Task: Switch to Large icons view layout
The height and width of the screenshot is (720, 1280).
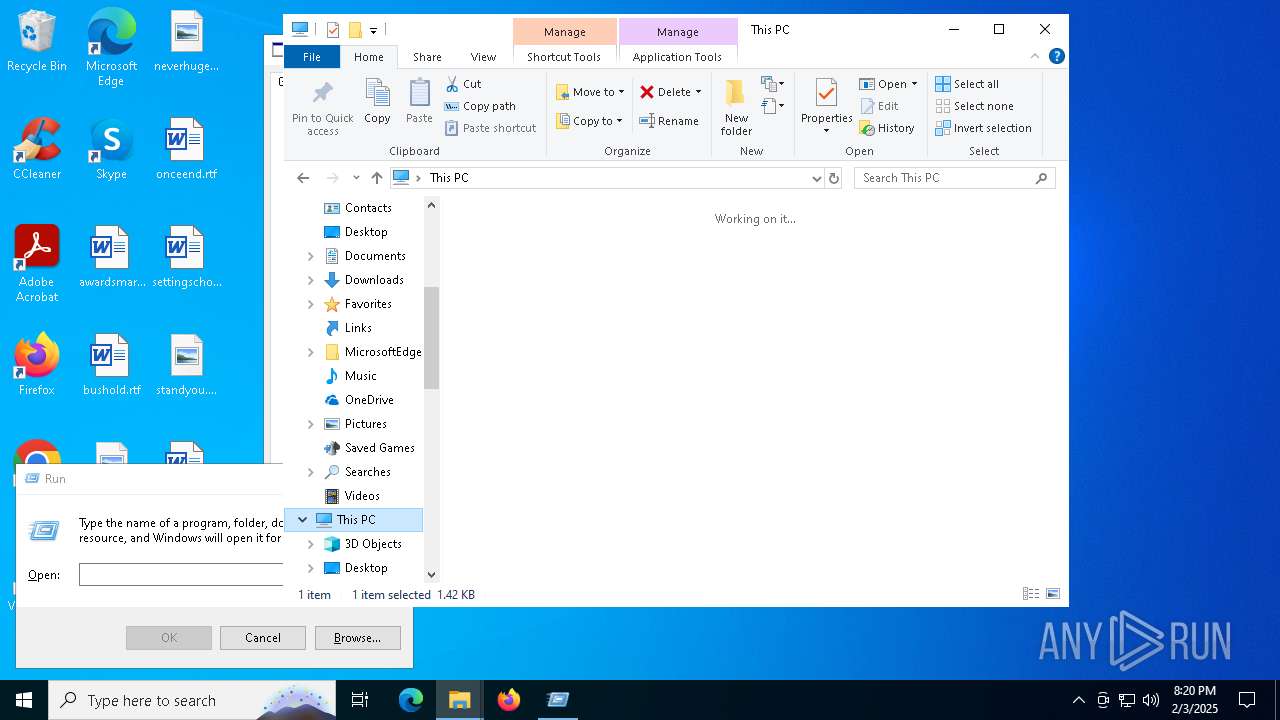Action: [x=1053, y=594]
